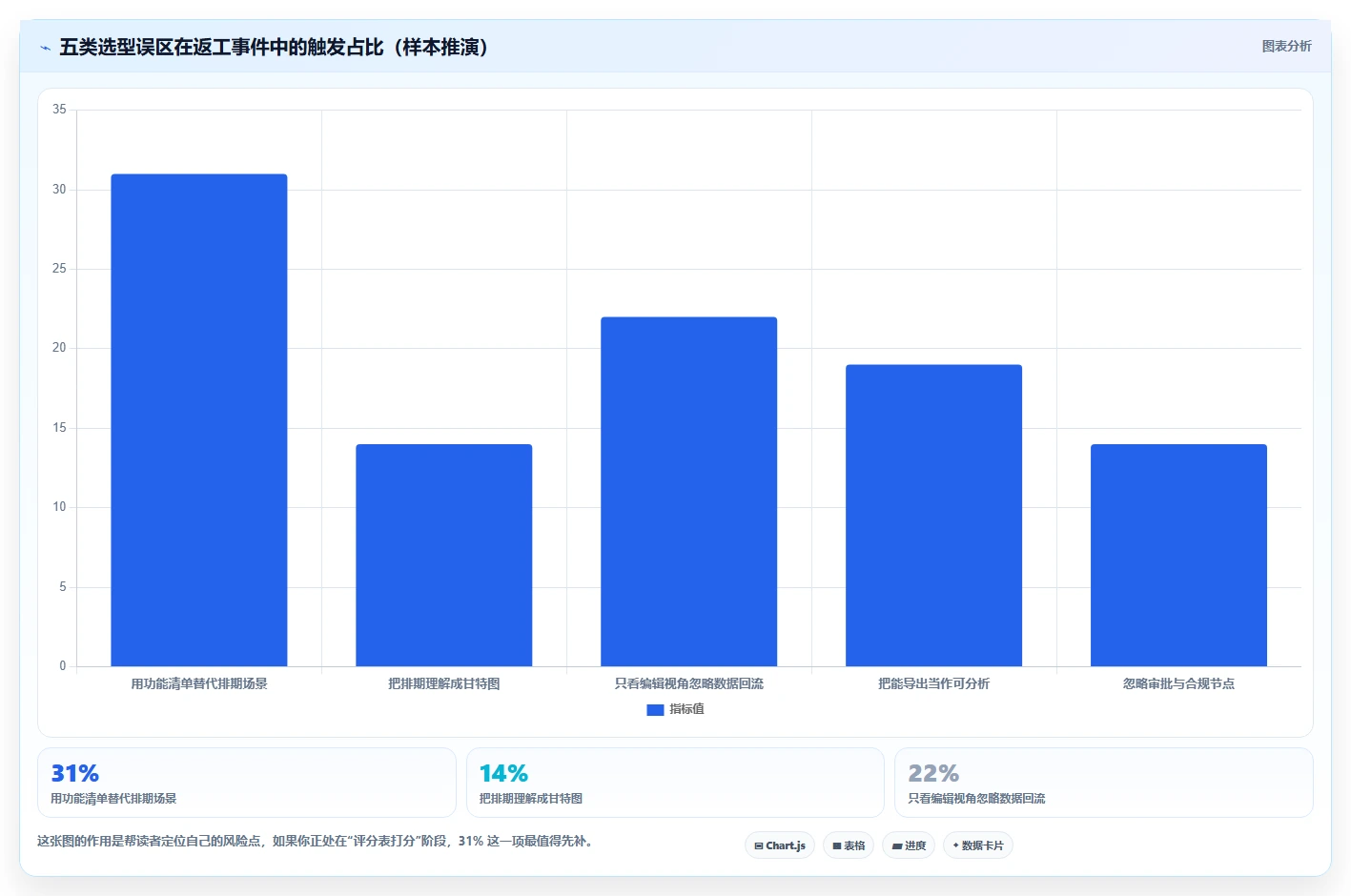The height and width of the screenshot is (896, 1351).
Task: Click the y-axis value 30
Action: click(x=59, y=190)
